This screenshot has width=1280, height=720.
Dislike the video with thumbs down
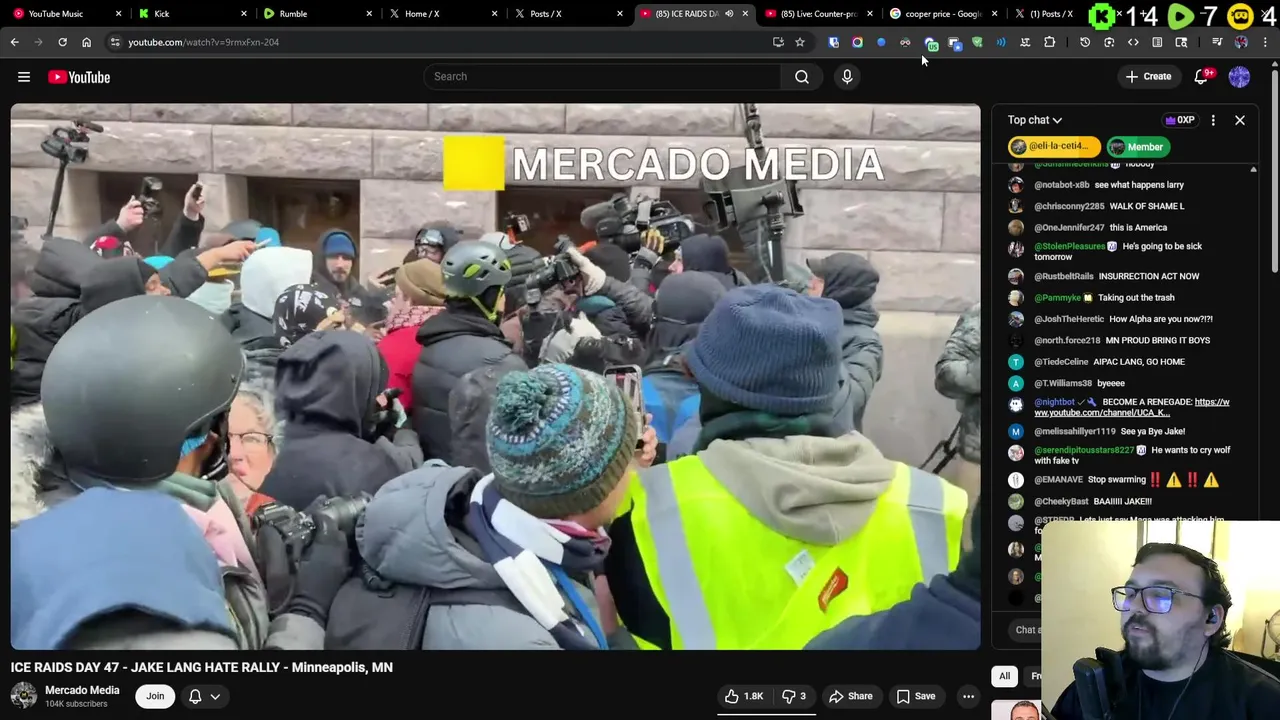tap(794, 696)
